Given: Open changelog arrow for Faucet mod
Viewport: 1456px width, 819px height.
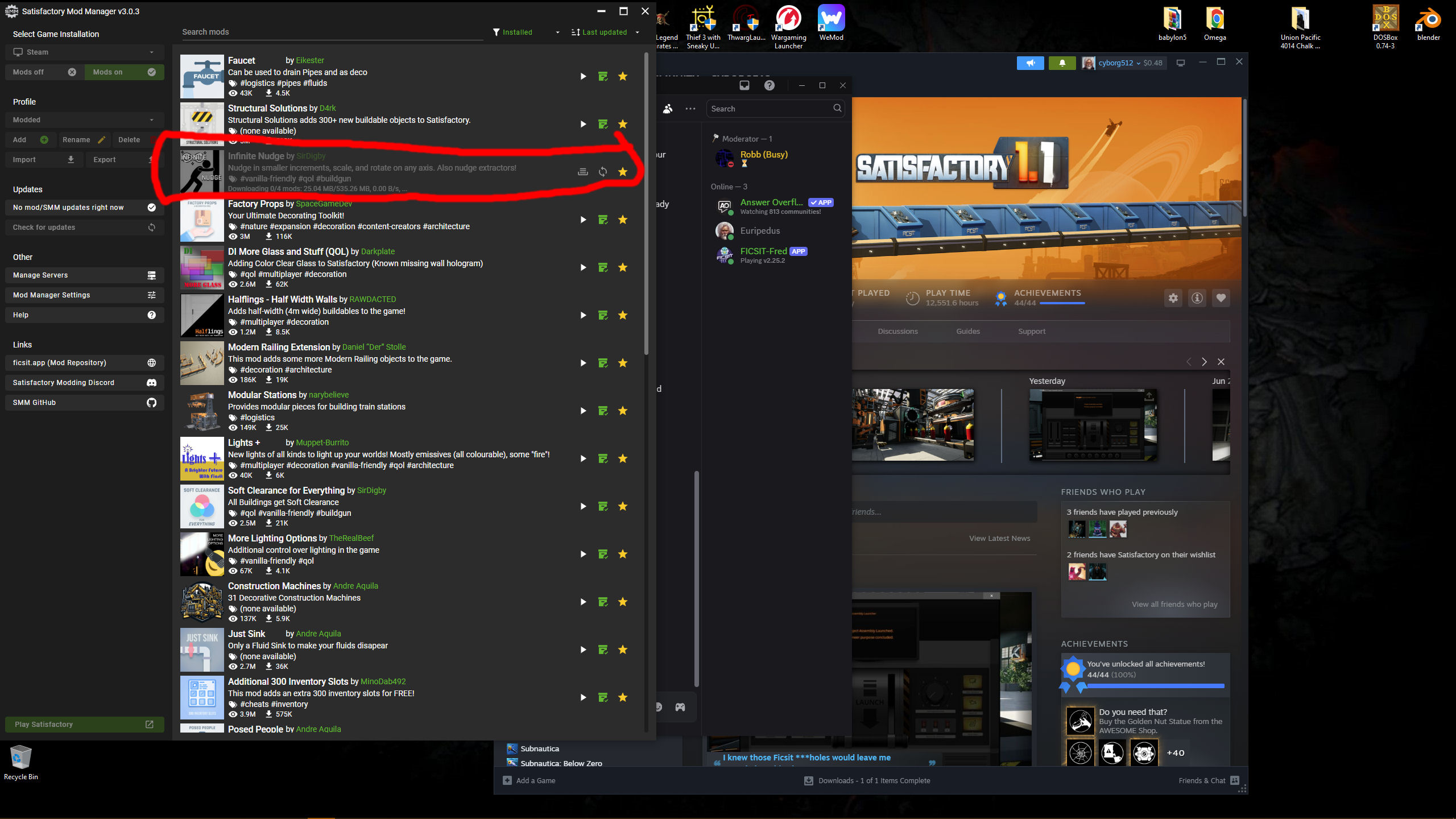Looking at the screenshot, I should coord(583,76).
